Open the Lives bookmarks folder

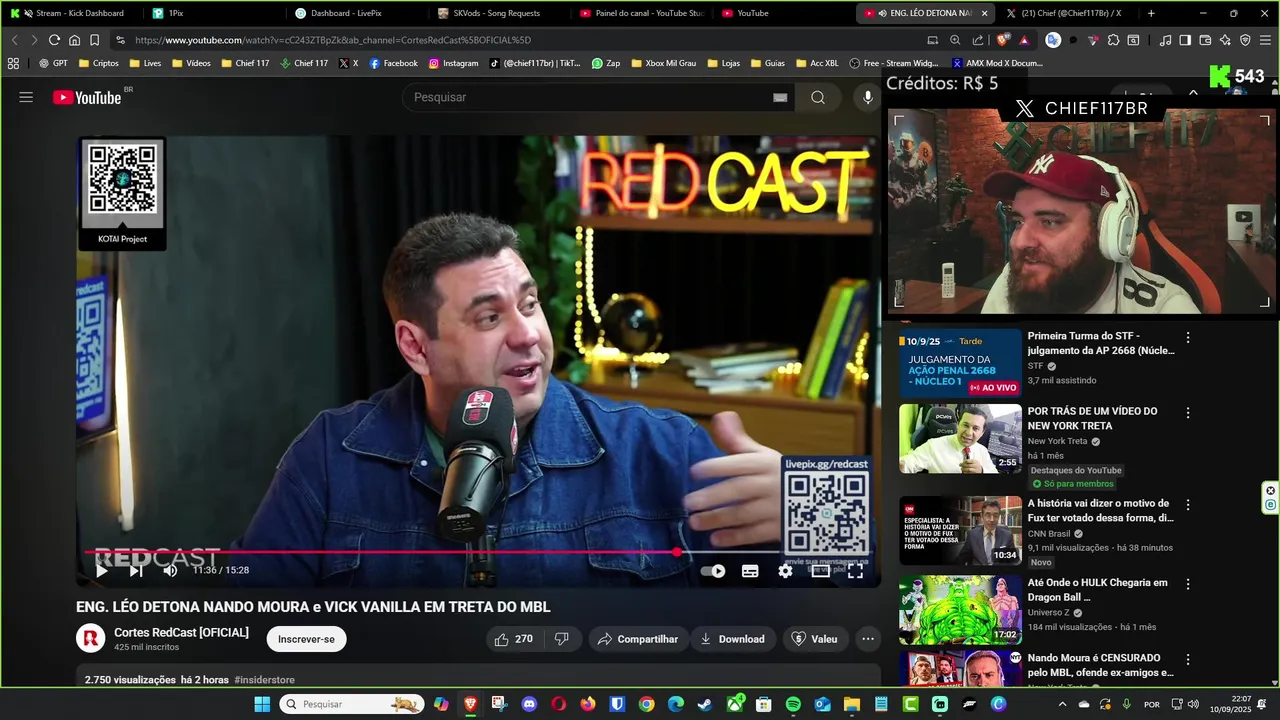point(144,63)
